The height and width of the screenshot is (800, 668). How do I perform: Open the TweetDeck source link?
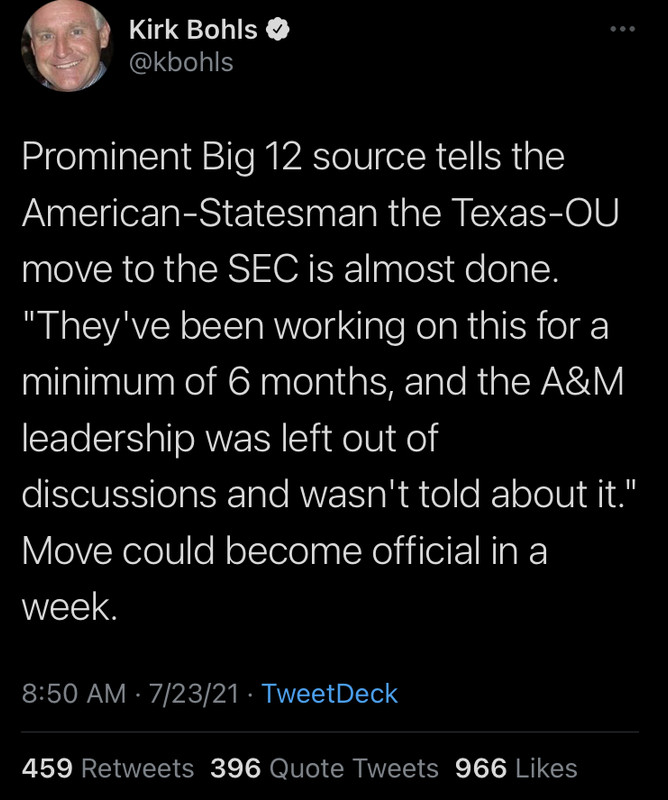click(x=329, y=693)
